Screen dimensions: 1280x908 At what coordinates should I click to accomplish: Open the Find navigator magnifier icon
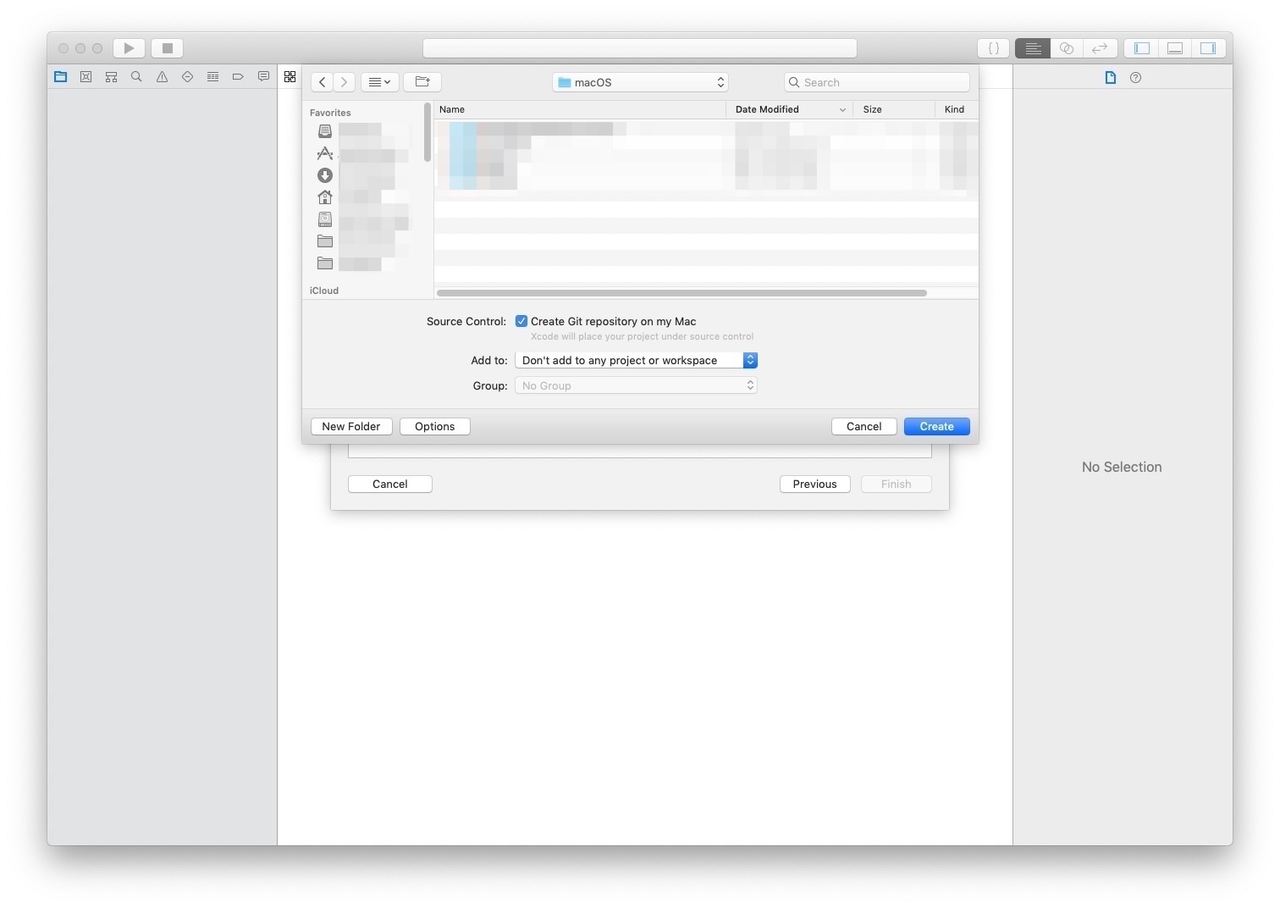point(136,77)
